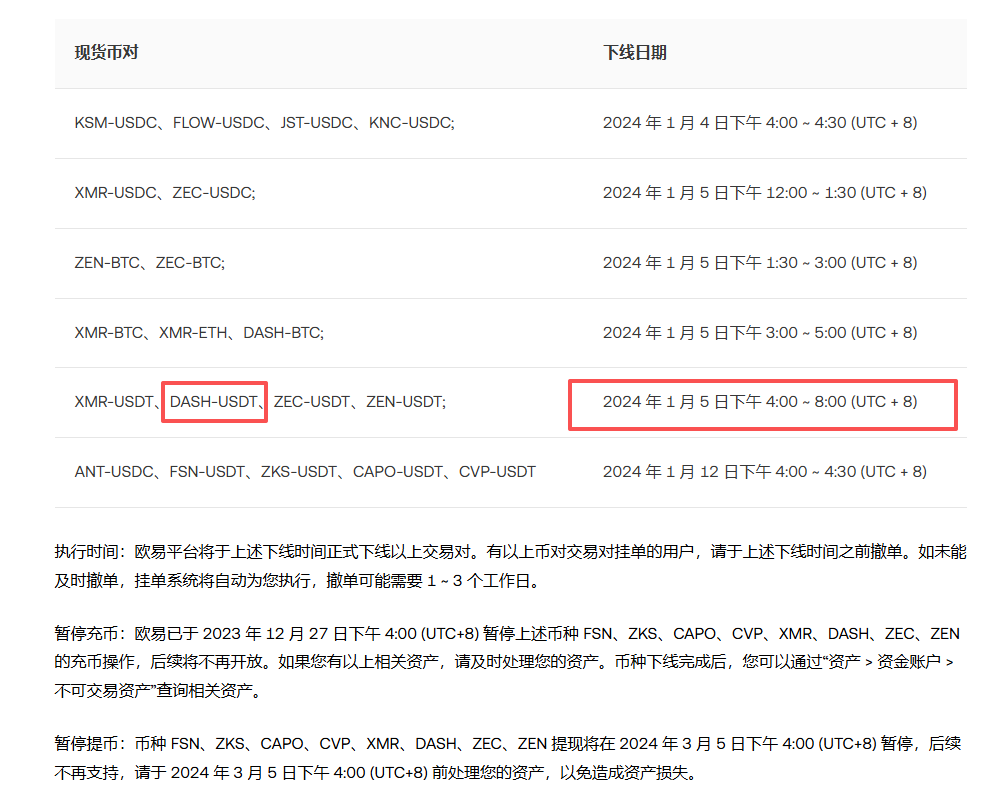
Task: Click the 12:00 ~ 1:30 delisting time cell
Action: [764, 193]
